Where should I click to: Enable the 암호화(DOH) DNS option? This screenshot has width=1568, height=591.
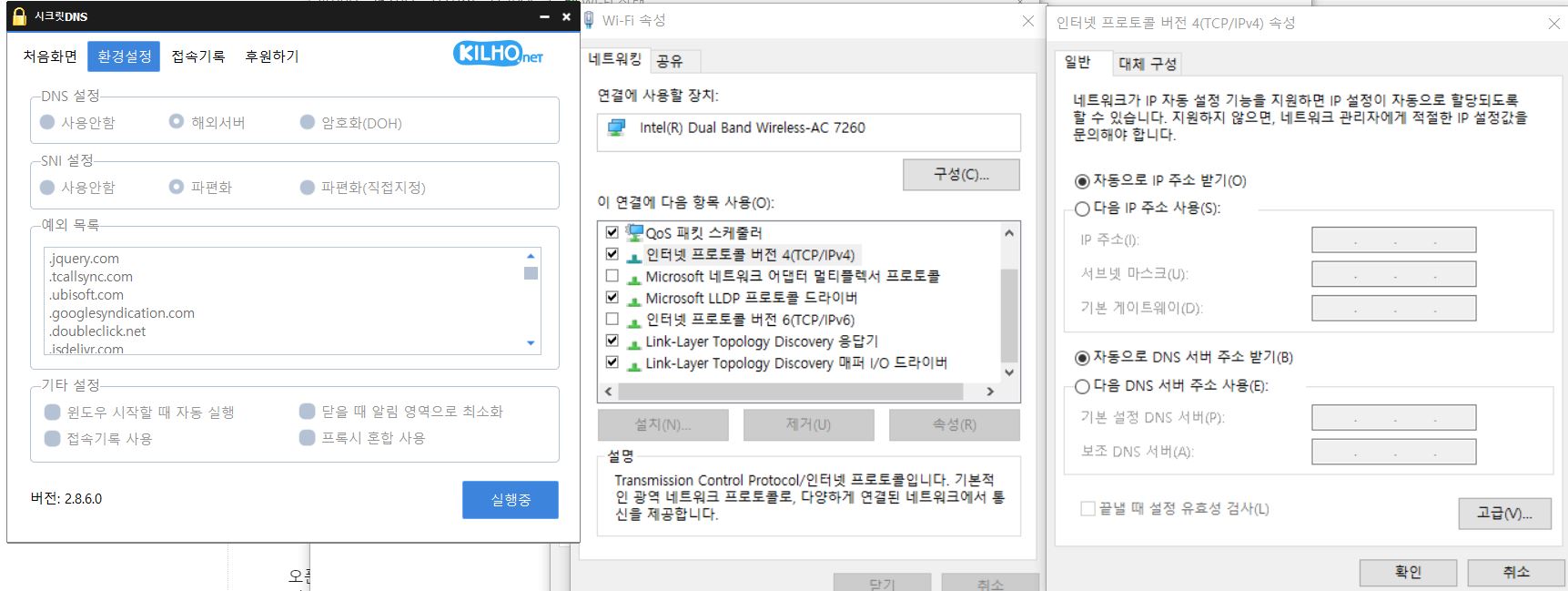coord(308,122)
